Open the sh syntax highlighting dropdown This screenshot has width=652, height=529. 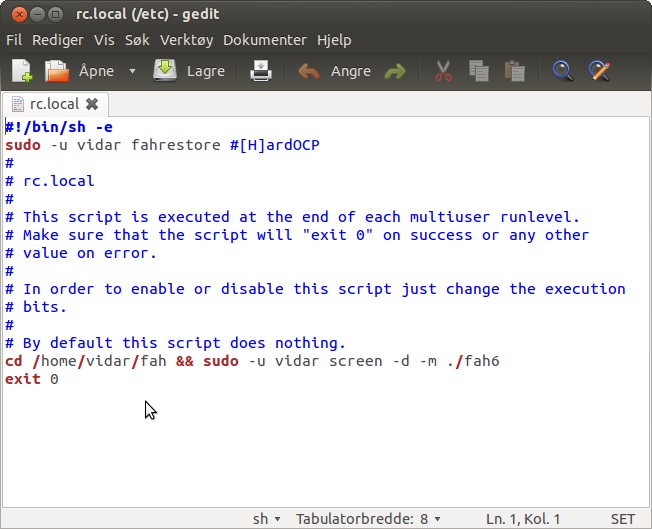tap(267, 519)
